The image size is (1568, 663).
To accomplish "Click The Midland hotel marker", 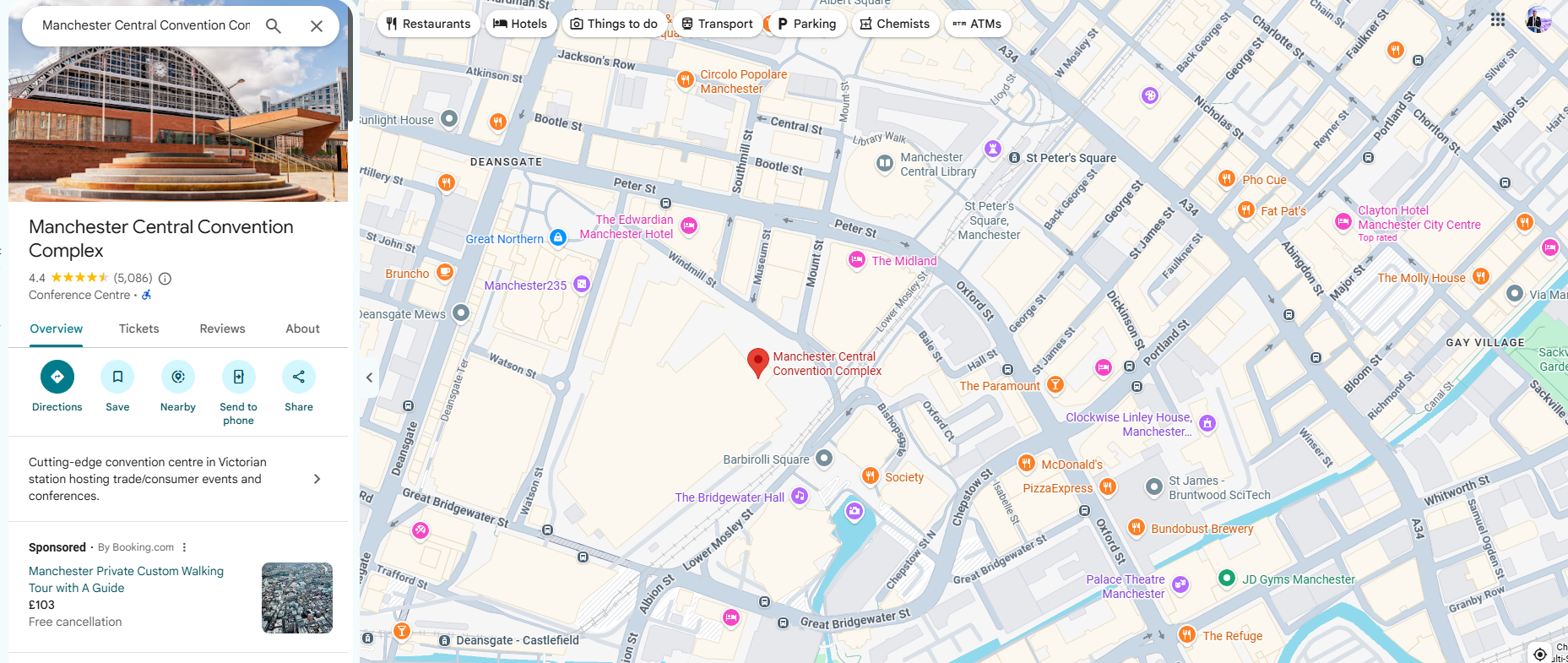I will coord(857,259).
